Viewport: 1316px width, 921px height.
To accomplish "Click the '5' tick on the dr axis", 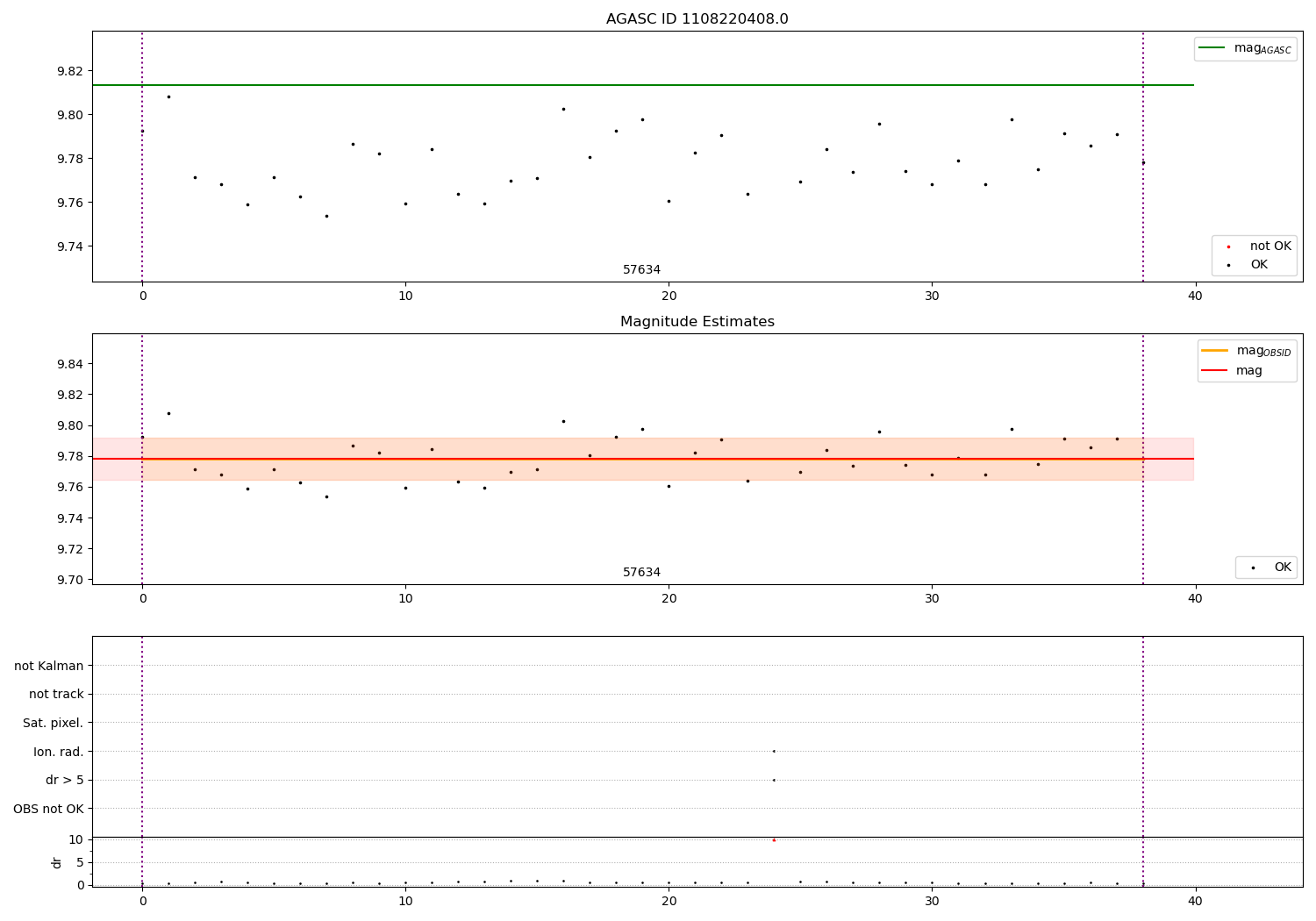I will pos(80,862).
